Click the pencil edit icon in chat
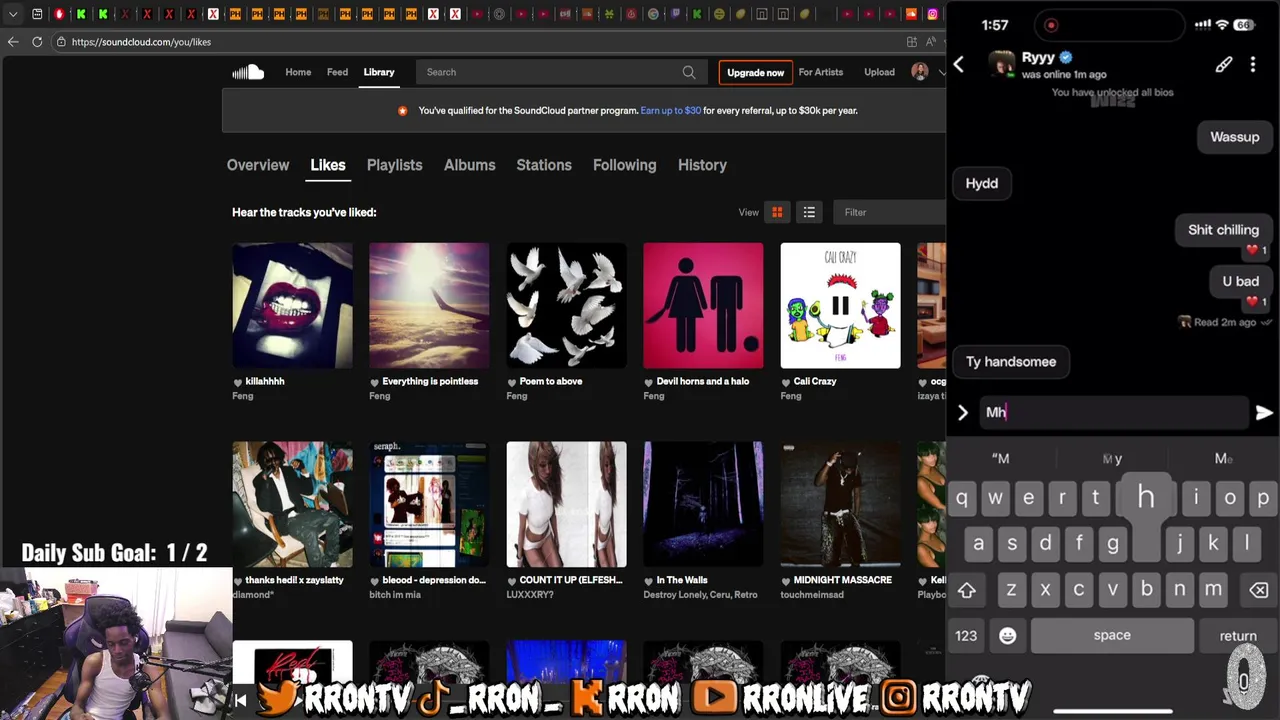Viewport: 1280px width, 720px height. pyautogui.click(x=1224, y=65)
